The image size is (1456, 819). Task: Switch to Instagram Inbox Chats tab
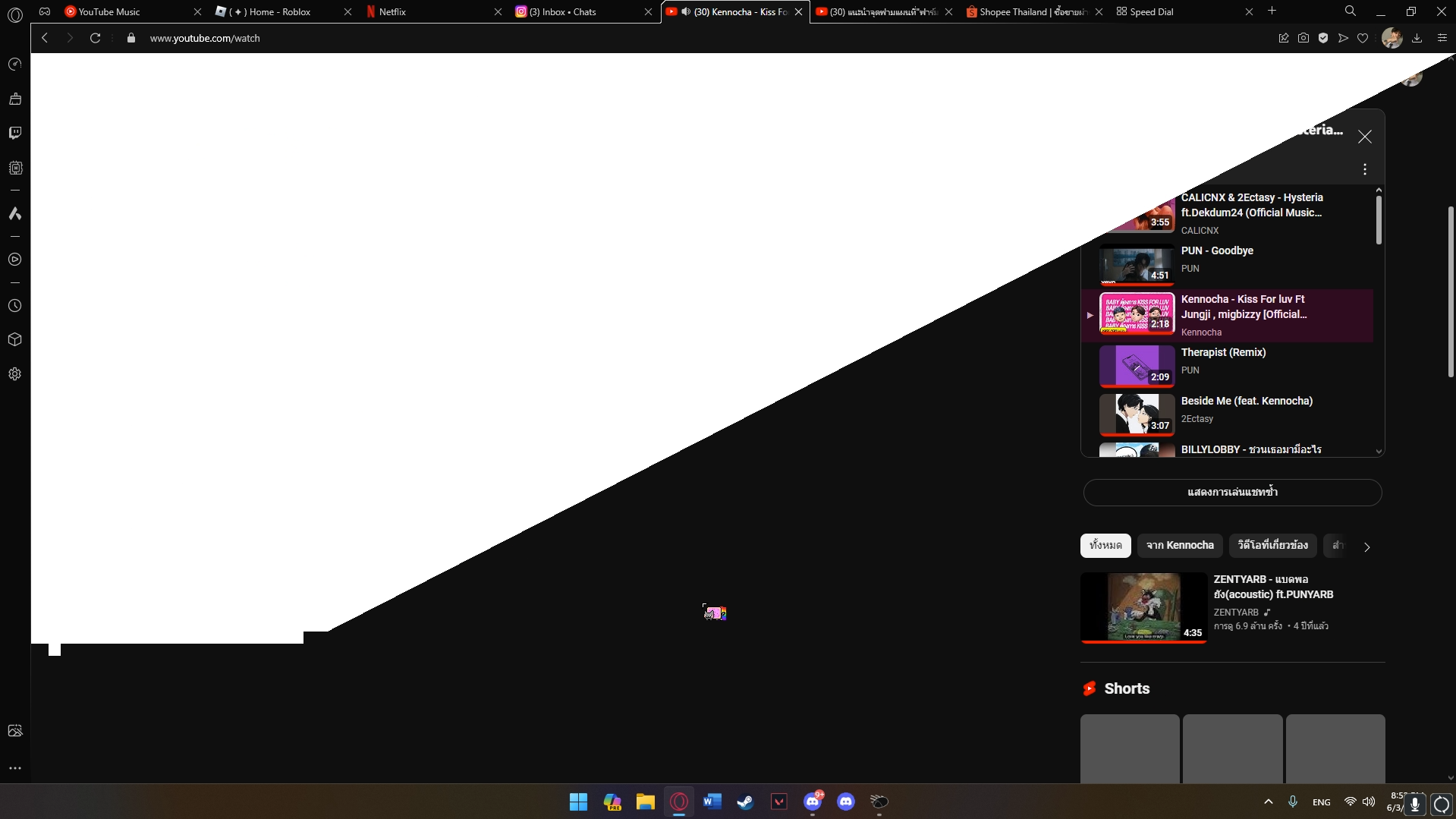click(581, 11)
